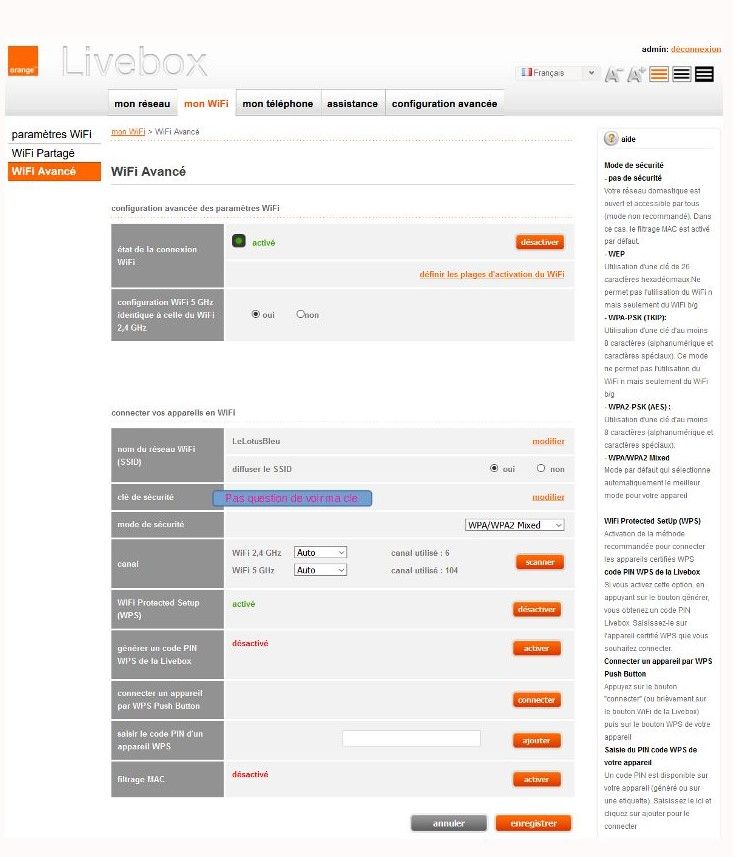This screenshot has width=733, height=857.
Task: Click the 'canal utilisé : 6' text
Action: 420,553
